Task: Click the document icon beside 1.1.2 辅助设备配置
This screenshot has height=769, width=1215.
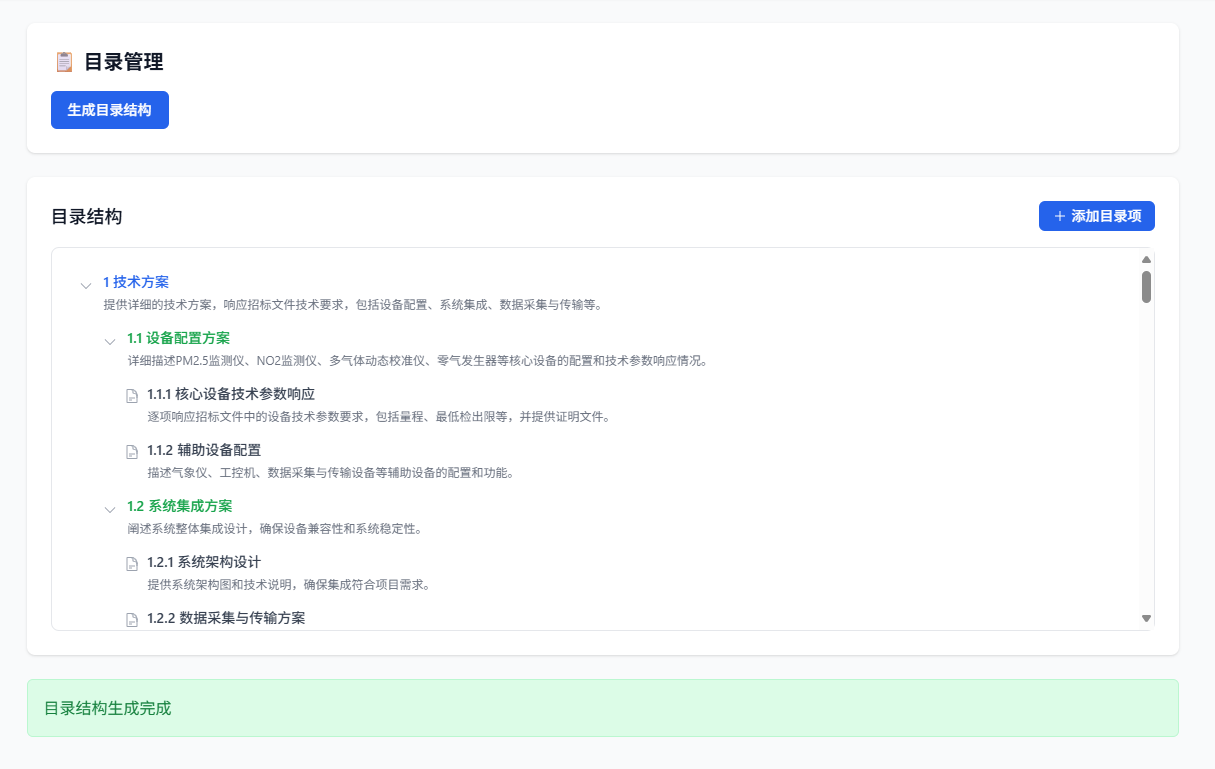Action: pos(132,452)
